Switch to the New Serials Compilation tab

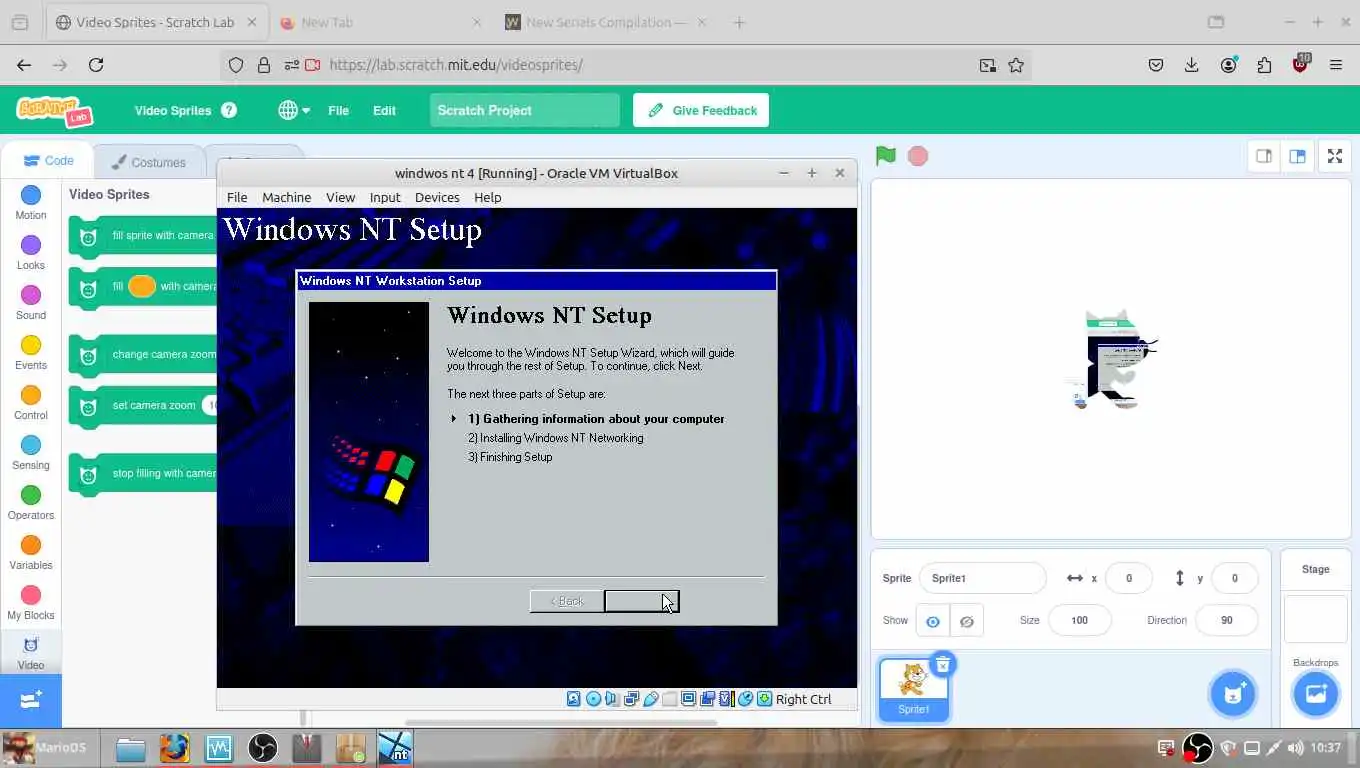click(605, 22)
